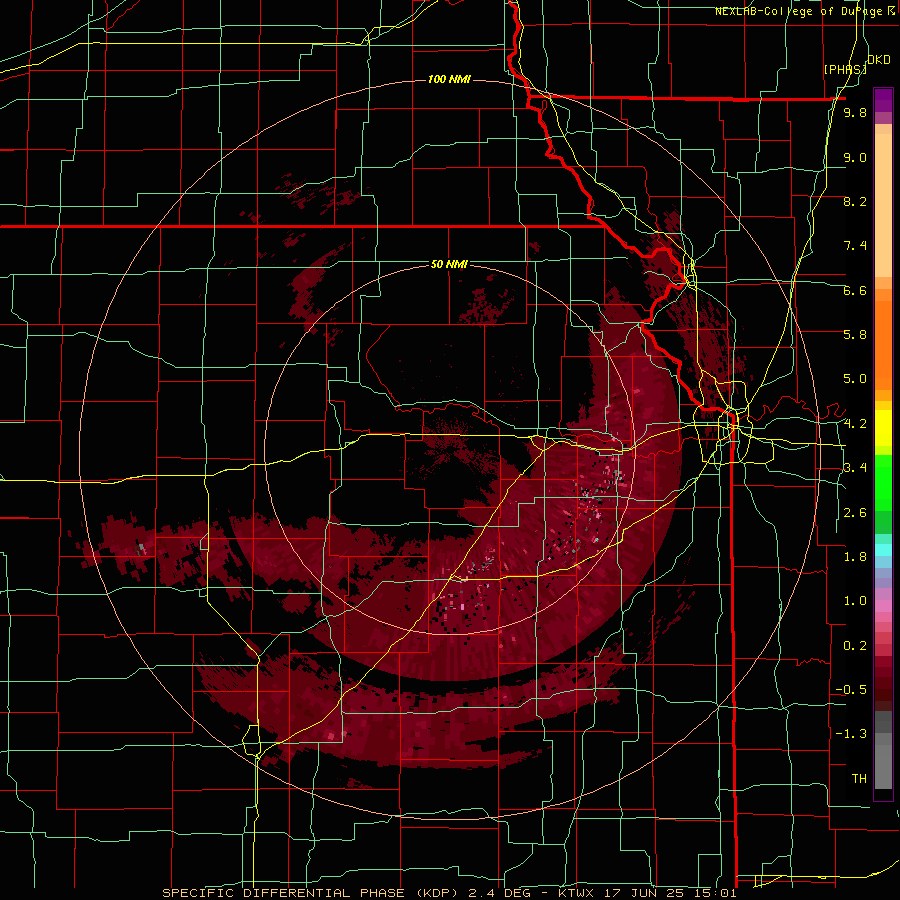Click the 9.0 value on the scale

pyautogui.click(x=855, y=157)
